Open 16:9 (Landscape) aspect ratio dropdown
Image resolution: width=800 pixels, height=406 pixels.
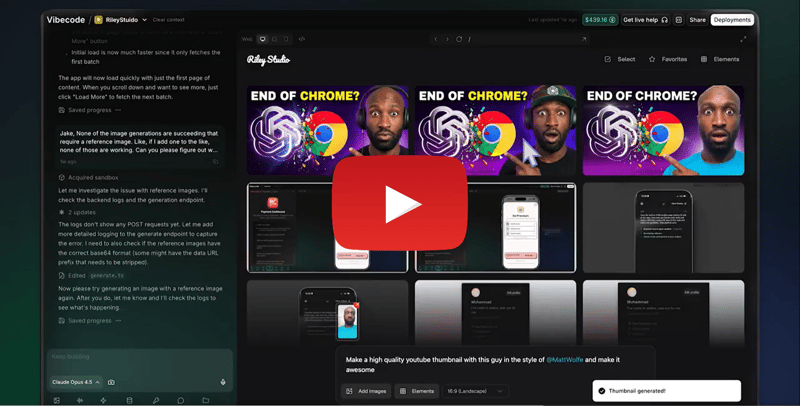pos(475,391)
